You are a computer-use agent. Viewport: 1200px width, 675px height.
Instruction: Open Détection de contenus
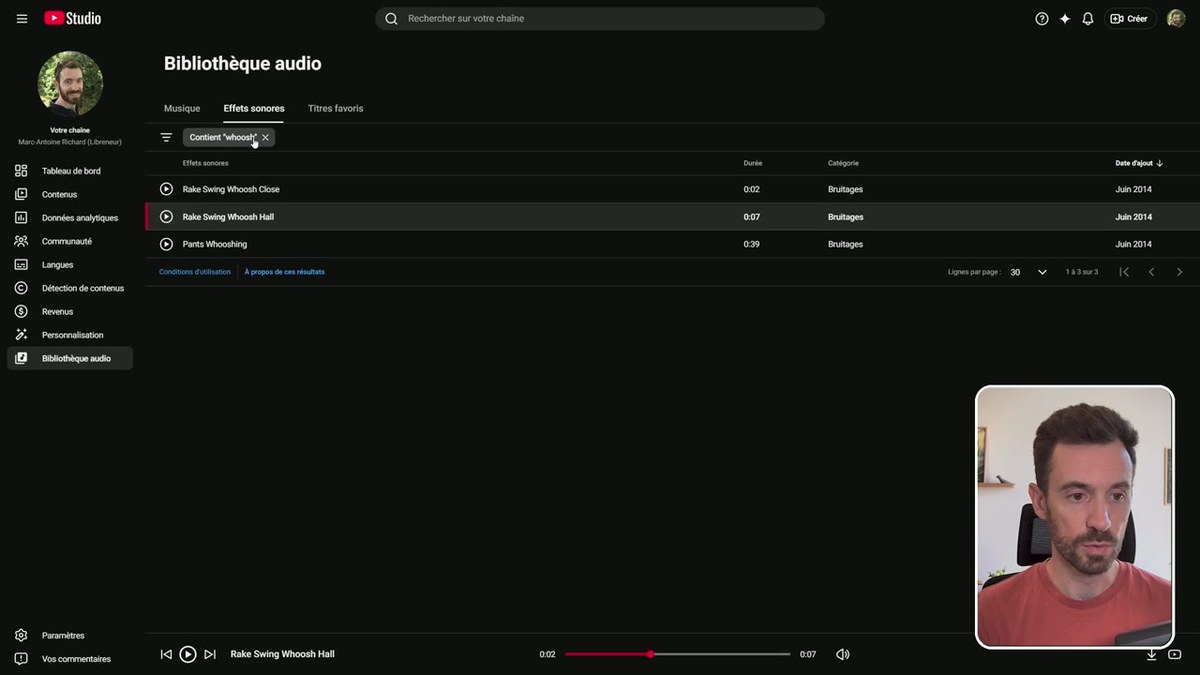(70, 288)
